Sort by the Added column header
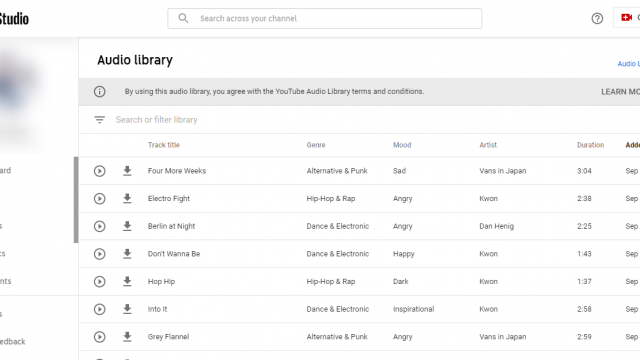This screenshot has width=640, height=360. point(633,145)
